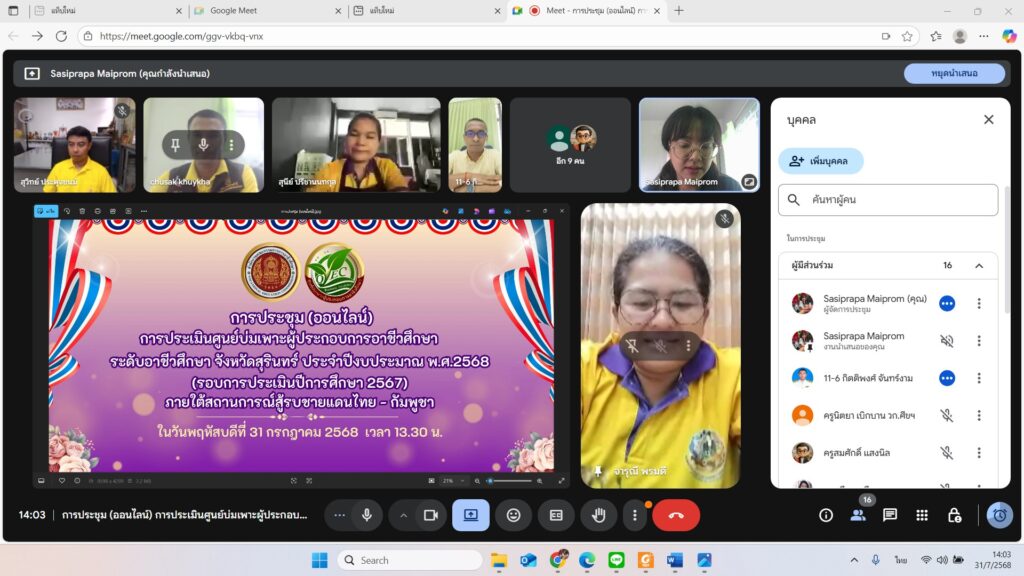Expand video settings arrow beside camera
1024x576 pixels.
[404, 515]
